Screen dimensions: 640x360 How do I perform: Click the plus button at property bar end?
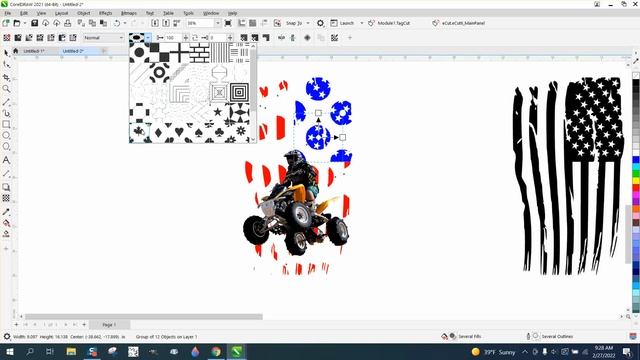click(350, 38)
